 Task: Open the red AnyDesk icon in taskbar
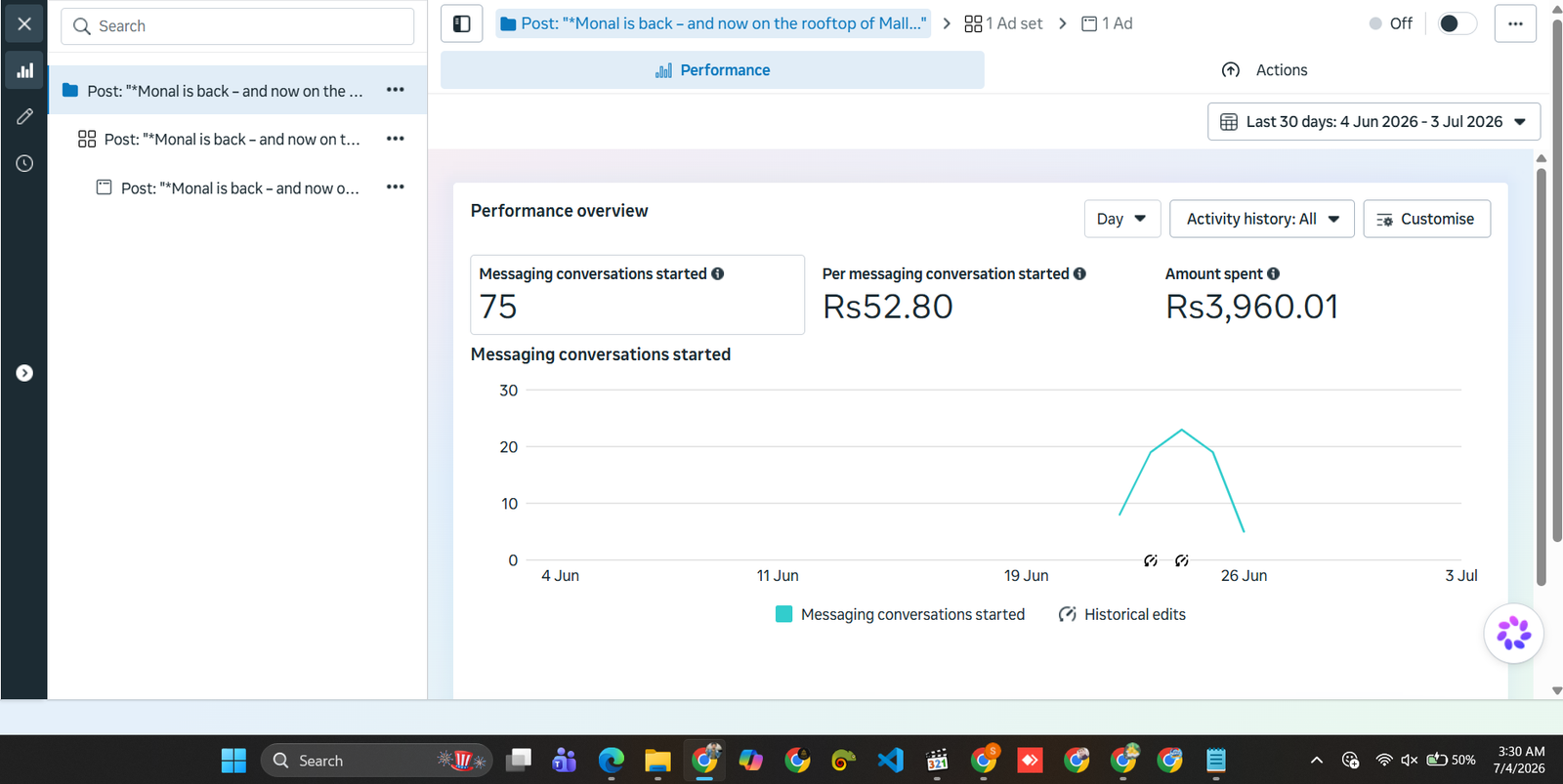1030,761
